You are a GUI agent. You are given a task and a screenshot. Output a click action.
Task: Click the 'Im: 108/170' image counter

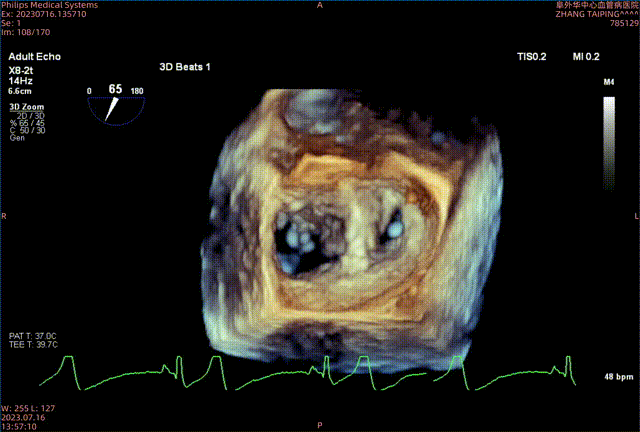point(24,29)
